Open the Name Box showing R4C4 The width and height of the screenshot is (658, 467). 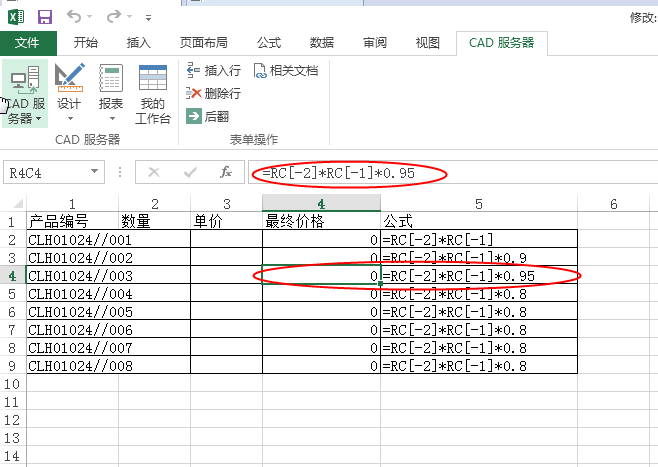pyautogui.click(x=50, y=172)
